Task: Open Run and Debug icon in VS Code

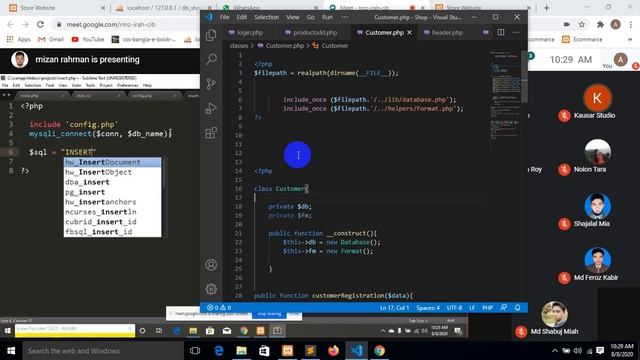Action: tap(211, 109)
